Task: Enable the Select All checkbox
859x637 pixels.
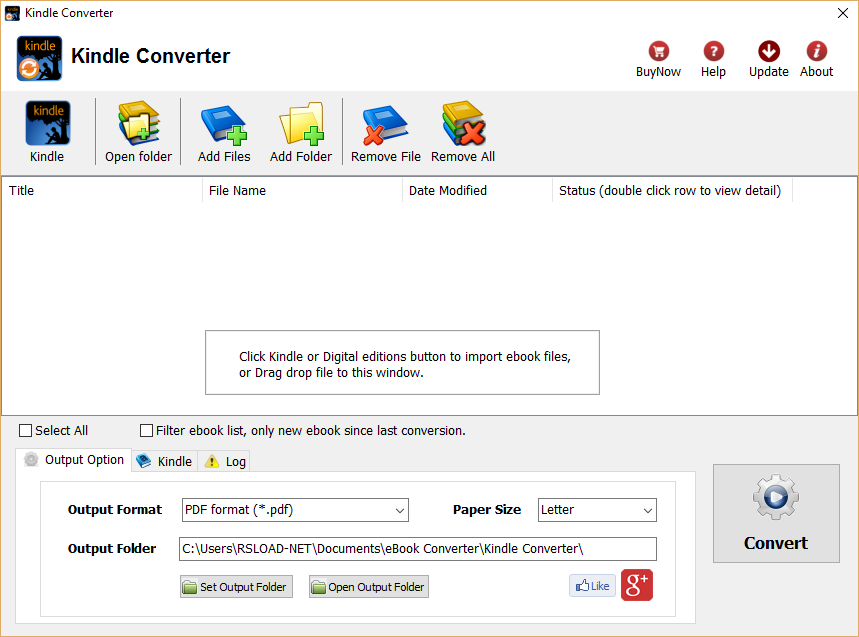Action: (x=25, y=431)
